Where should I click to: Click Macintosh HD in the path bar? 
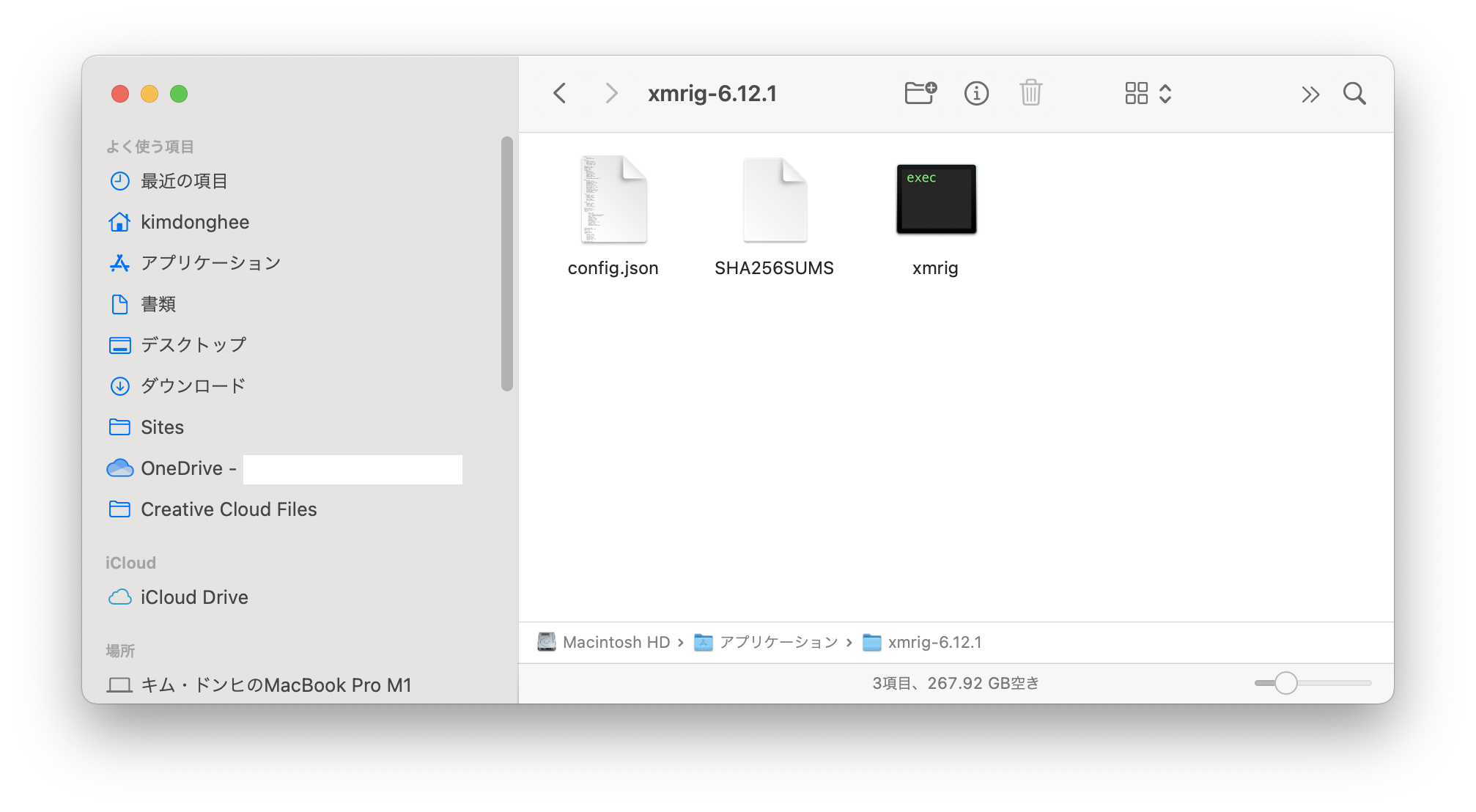(616, 643)
